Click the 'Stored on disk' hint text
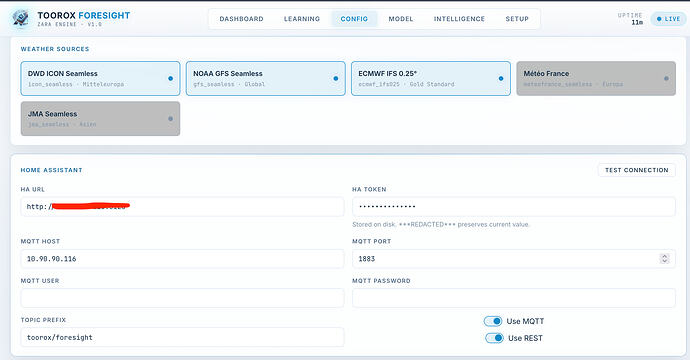This screenshot has height=360, width=690. point(441,224)
